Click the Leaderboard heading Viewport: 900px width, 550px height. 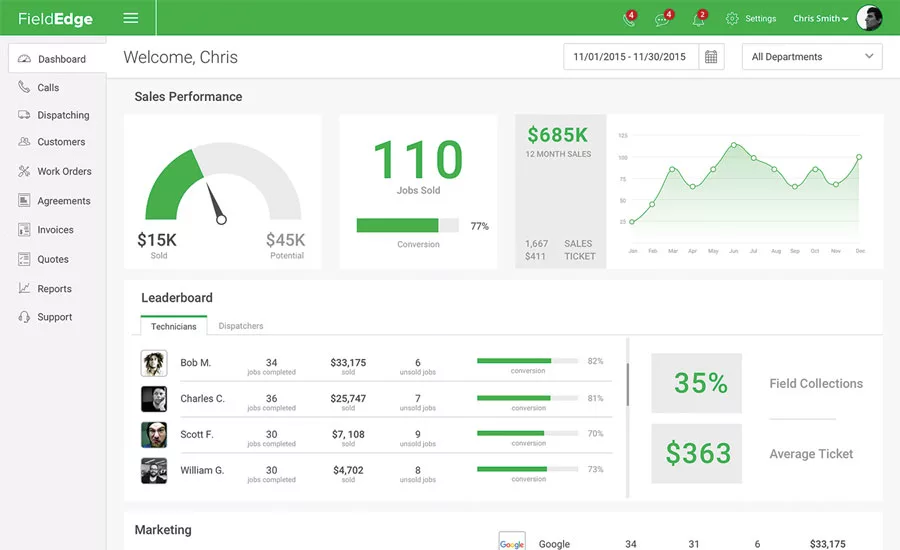click(177, 297)
